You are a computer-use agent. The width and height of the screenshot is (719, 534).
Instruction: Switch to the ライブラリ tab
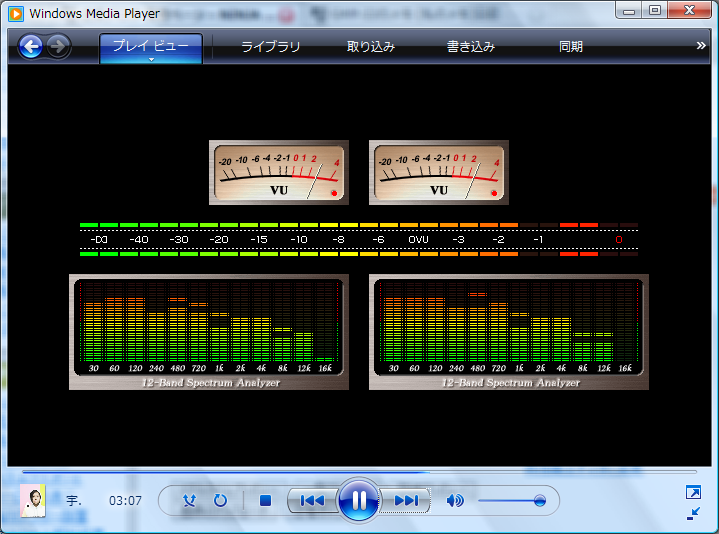[x=271, y=47]
